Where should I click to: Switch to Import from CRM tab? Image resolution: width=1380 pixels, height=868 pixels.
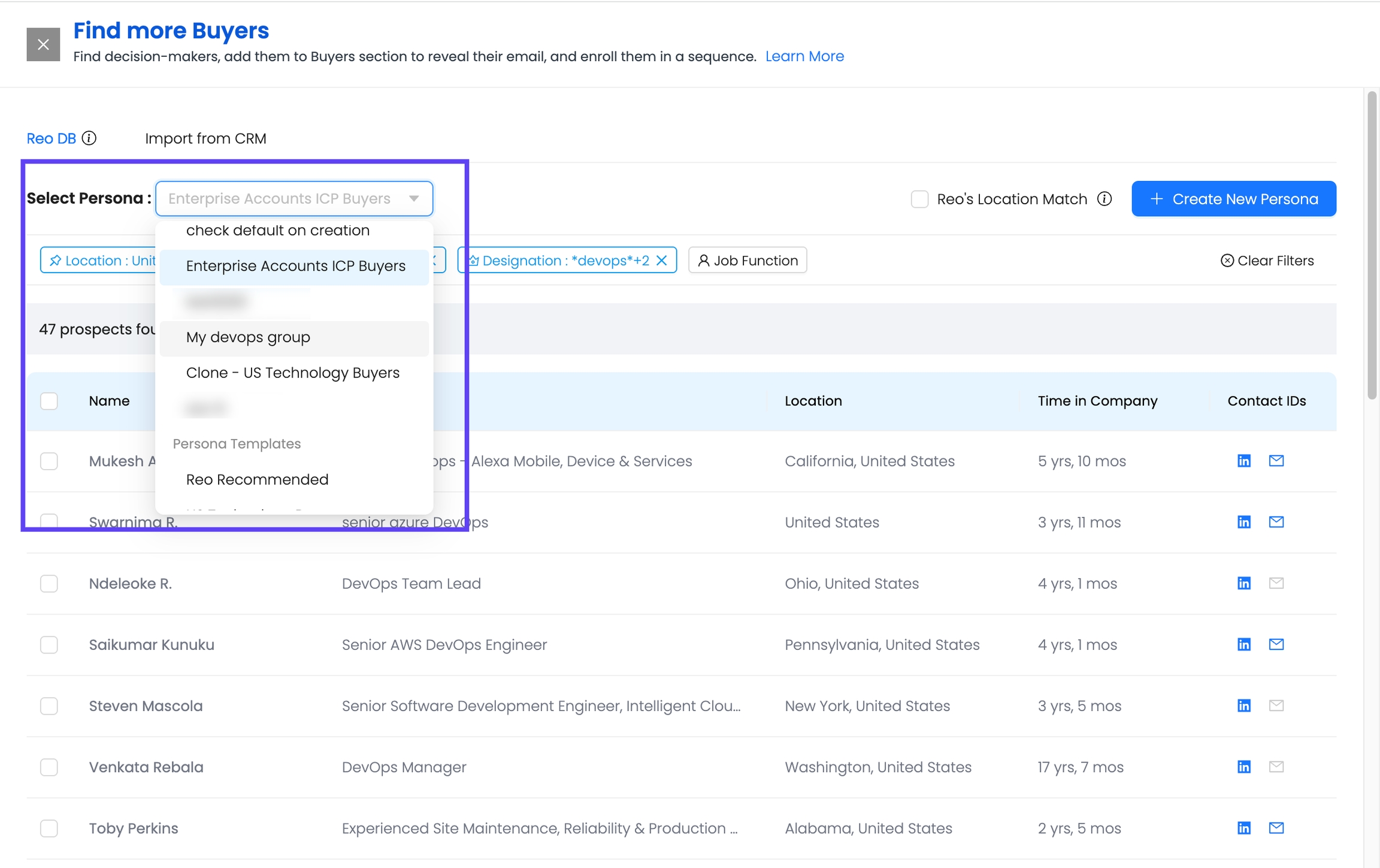click(205, 138)
